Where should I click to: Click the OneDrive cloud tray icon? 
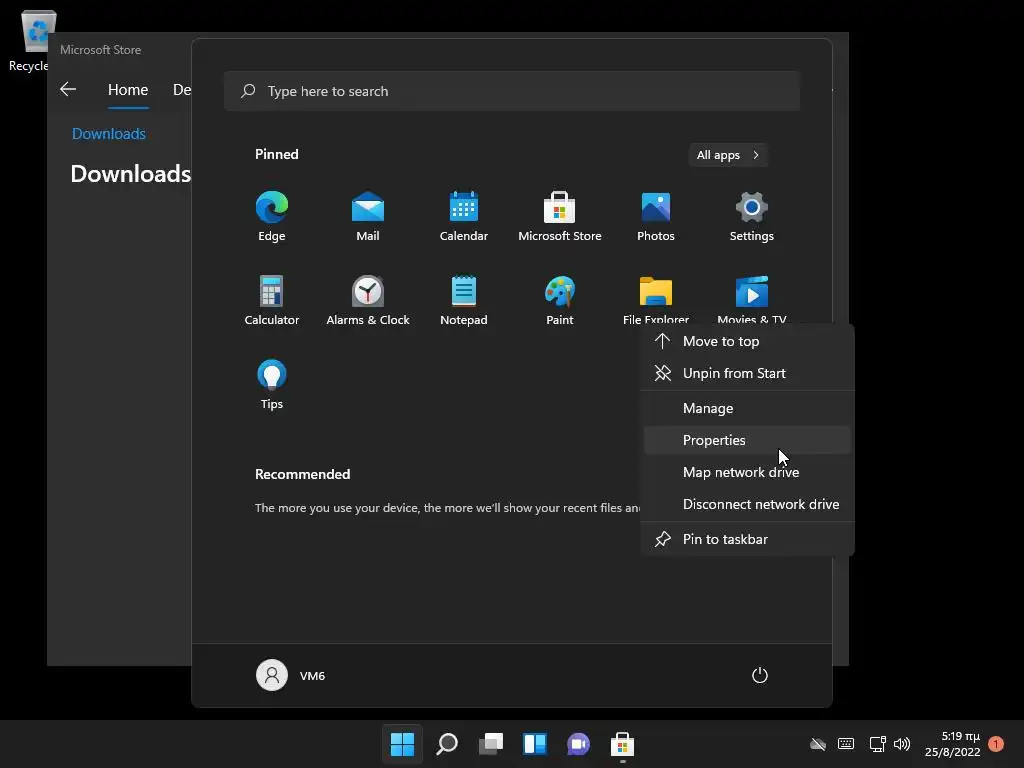pos(818,744)
